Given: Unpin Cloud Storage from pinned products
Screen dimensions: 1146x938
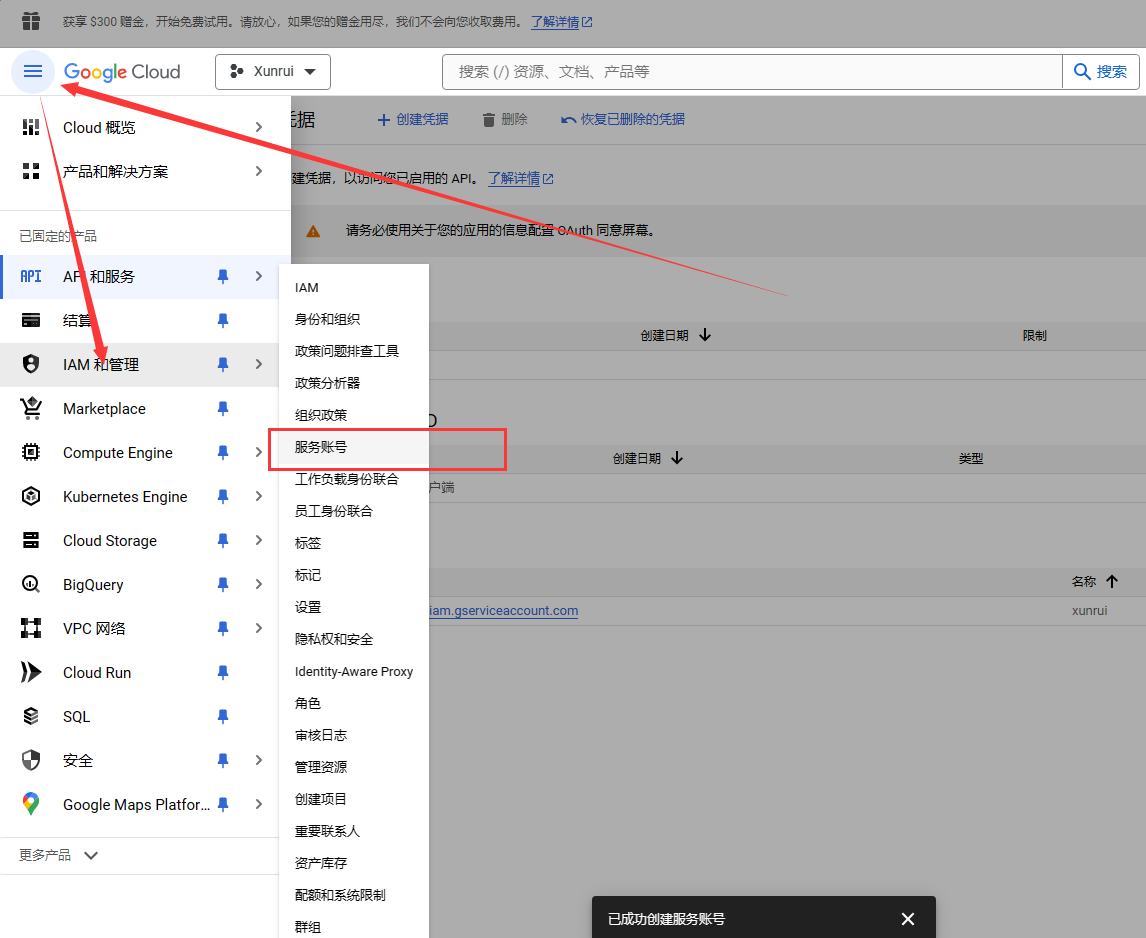Looking at the screenshot, I should click(x=223, y=540).
